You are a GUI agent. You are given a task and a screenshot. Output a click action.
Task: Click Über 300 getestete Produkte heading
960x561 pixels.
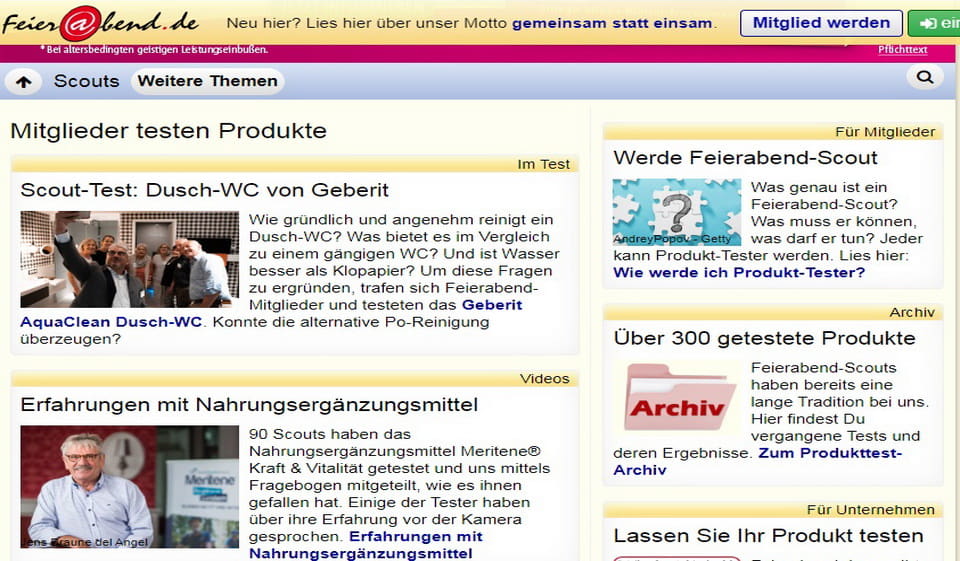coord(764,337)
